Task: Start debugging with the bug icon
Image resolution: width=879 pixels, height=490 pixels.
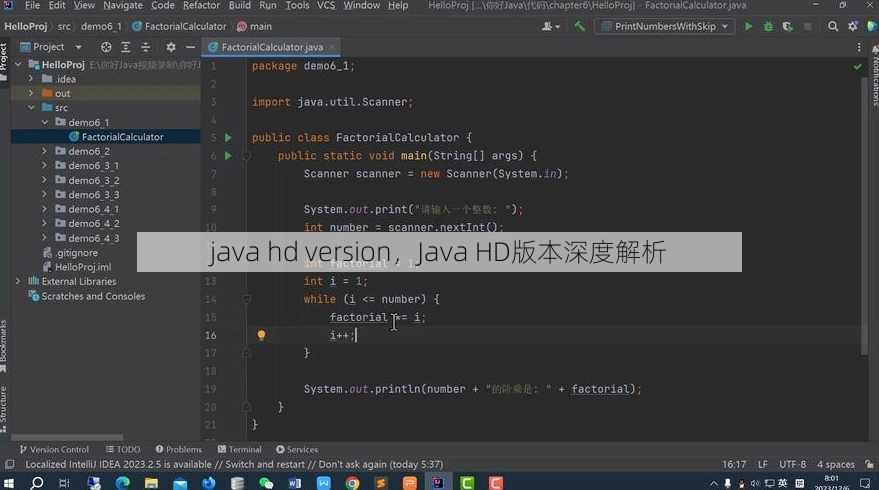Action: click(x=768, y=26)
